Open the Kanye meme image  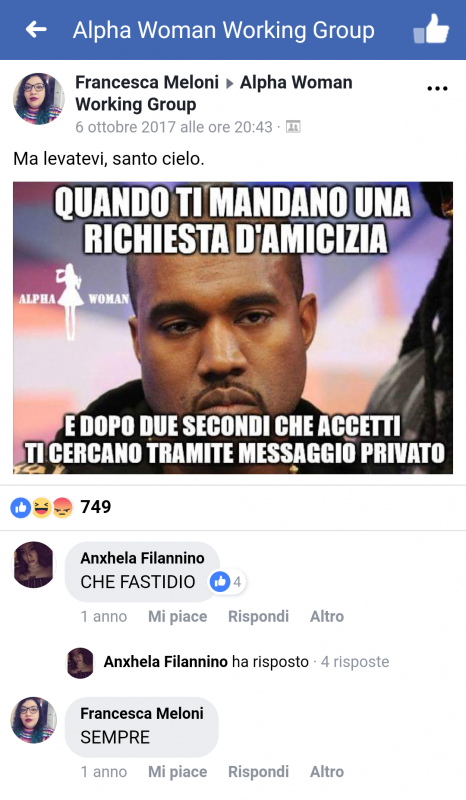click(x=233, y=328)
